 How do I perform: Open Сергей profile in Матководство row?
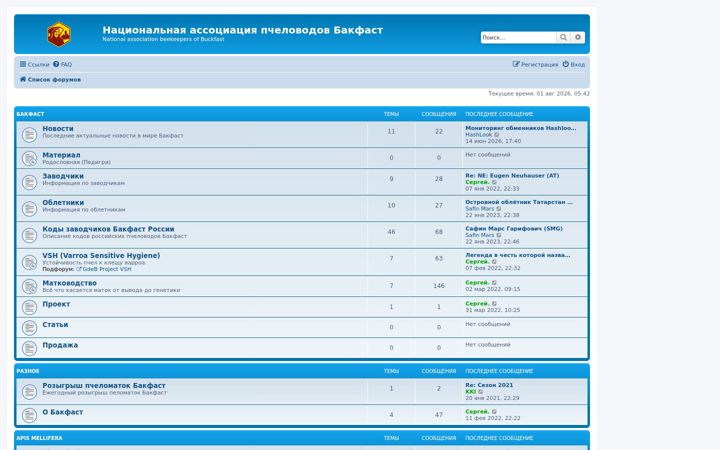[477, 283]
